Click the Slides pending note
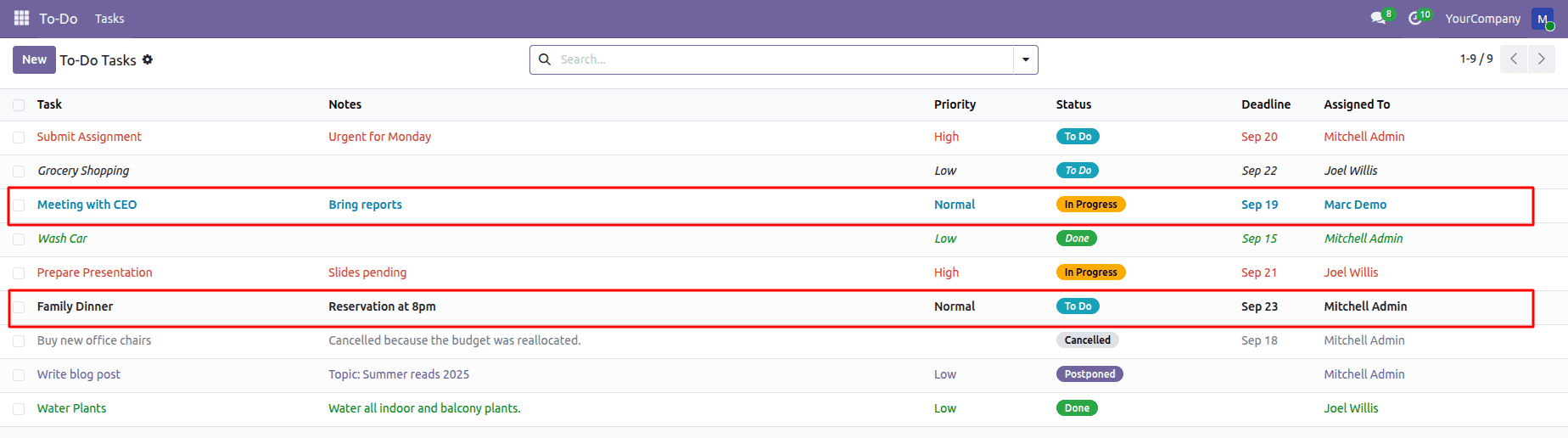 [367, 272]
